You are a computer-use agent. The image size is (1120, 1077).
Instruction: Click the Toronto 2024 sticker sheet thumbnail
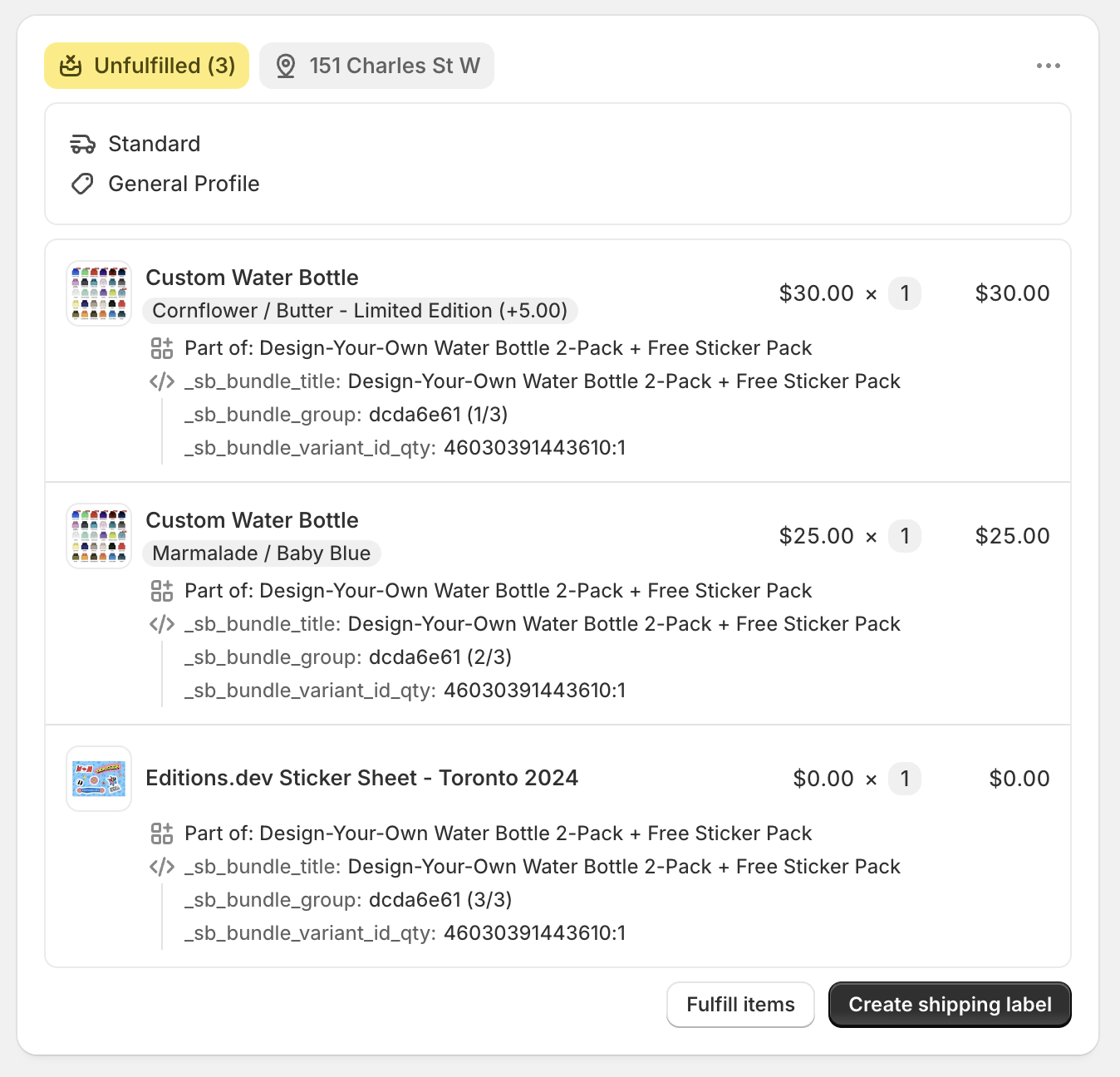[99, 779]
